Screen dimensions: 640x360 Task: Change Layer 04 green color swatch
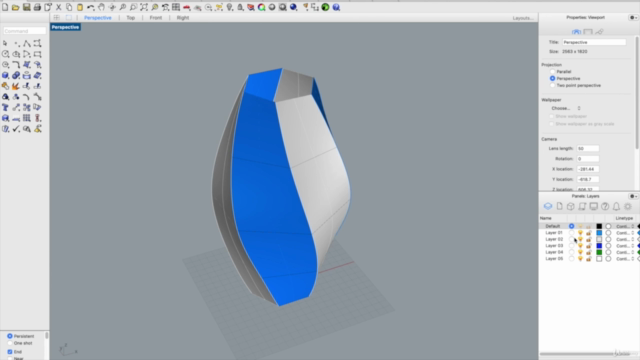[599, 252]
